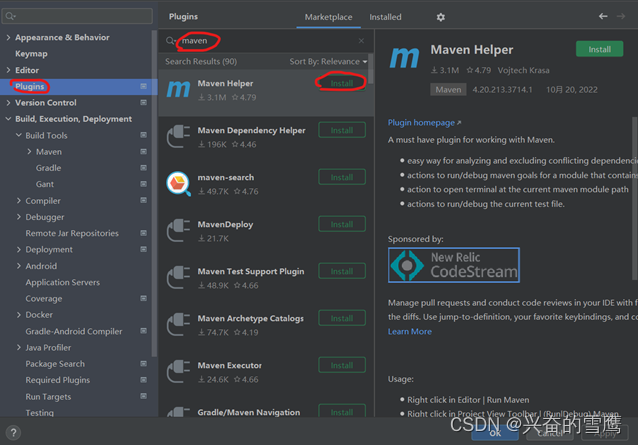Click the plugin search field with maven

click(264, 41)
